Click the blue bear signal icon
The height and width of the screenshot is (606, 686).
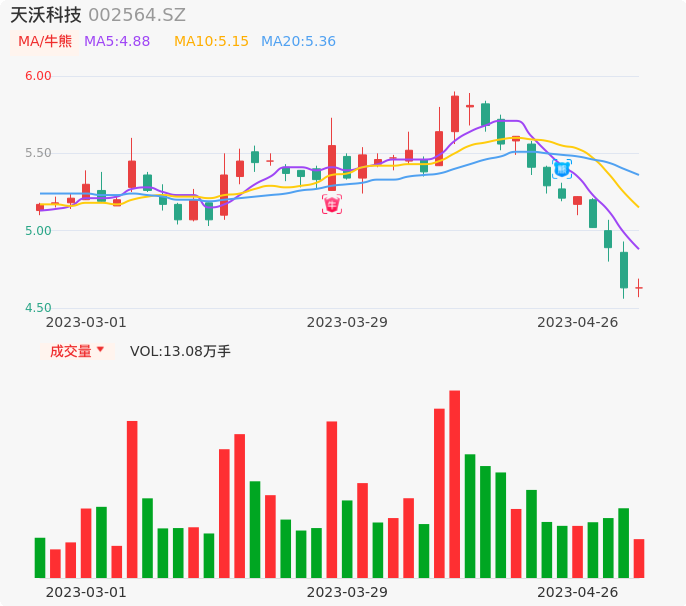pyautogui.click(x=562, y=169)
